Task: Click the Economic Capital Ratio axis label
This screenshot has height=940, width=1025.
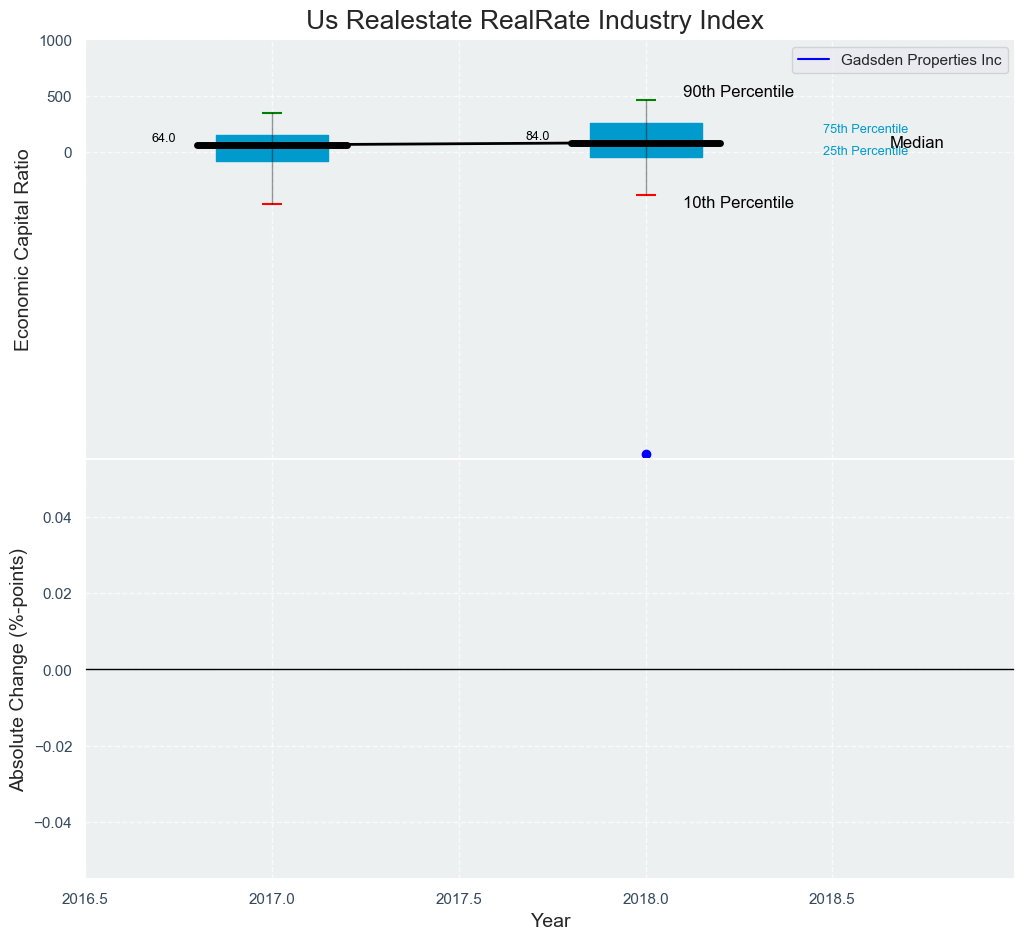Action: (22, 250)
